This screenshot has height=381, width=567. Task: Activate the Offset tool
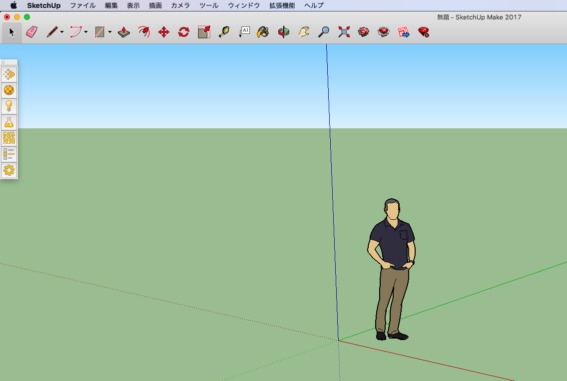(x=144, y=32)
